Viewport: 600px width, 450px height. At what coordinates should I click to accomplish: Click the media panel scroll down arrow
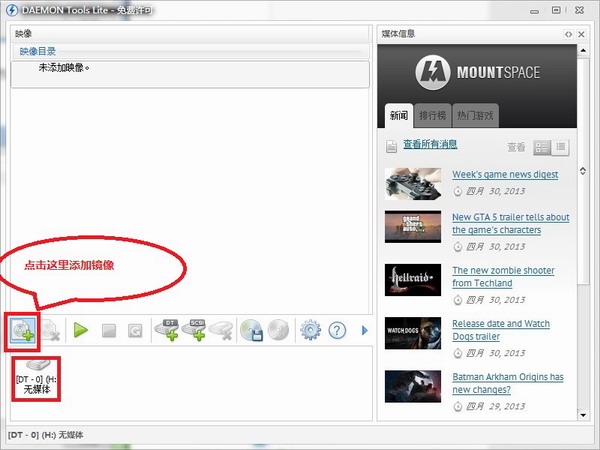pos(583,415)
